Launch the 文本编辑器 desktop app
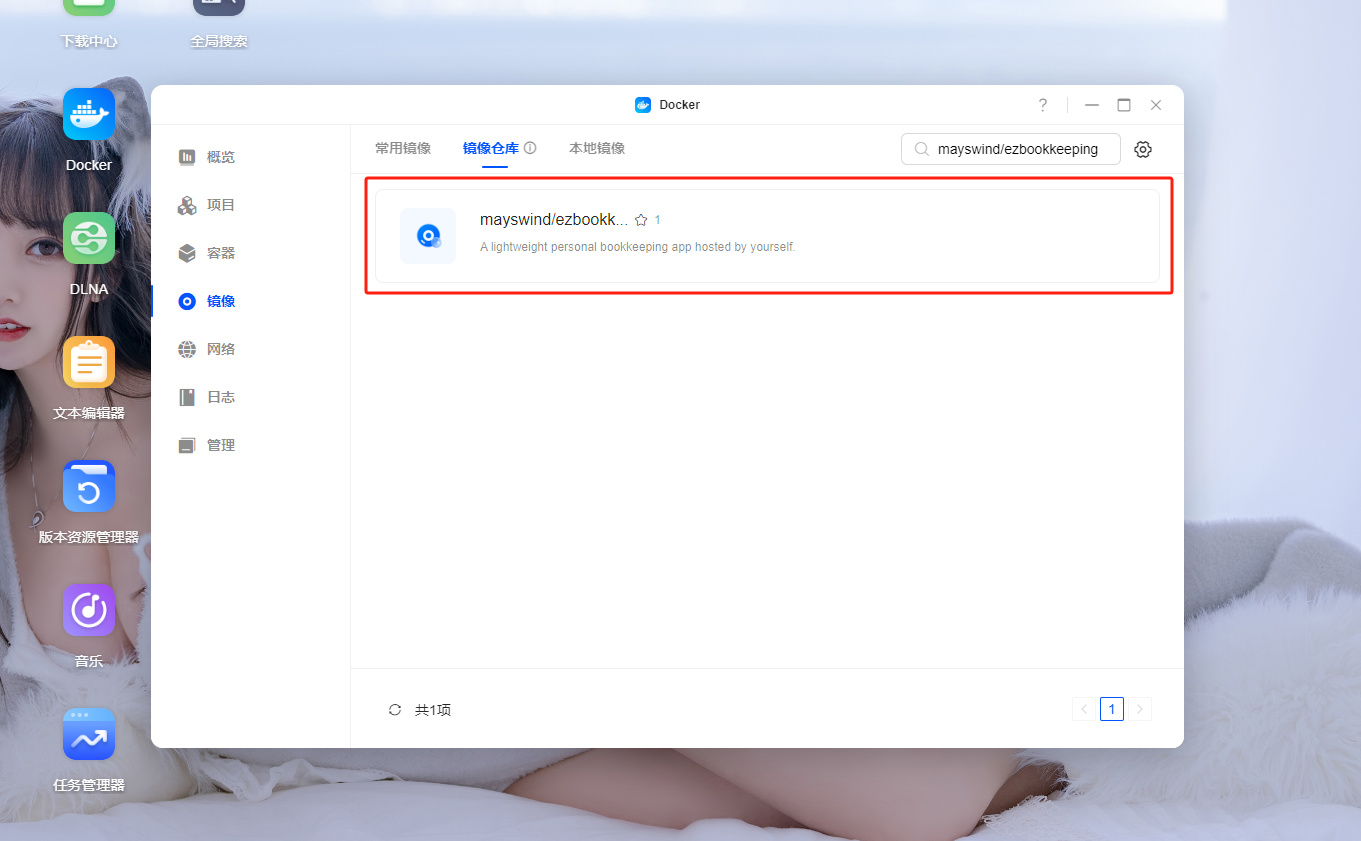 (x=89, y=362)
